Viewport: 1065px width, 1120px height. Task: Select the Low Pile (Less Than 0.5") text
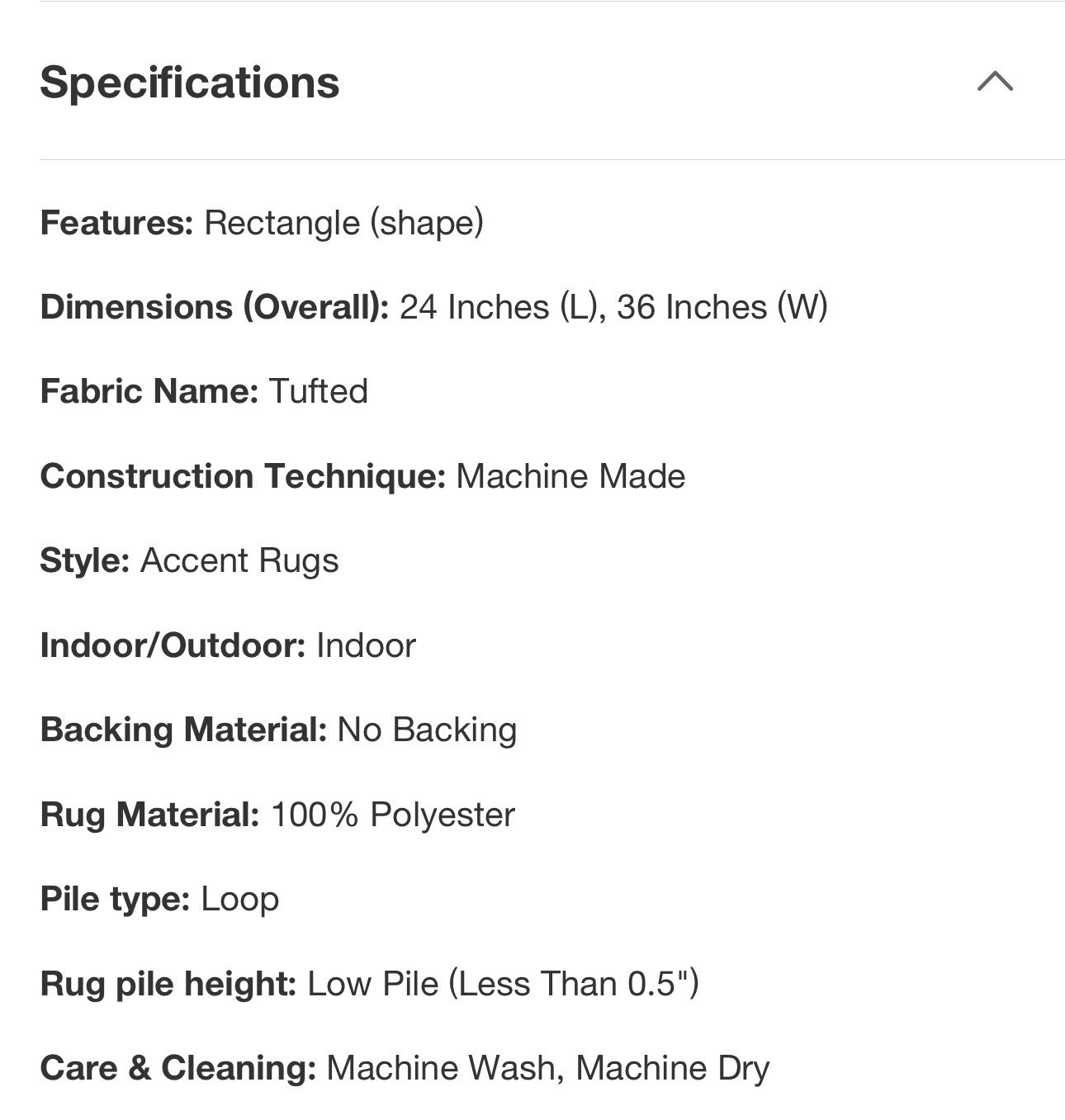pyautogui.click(x=503, y=984)
